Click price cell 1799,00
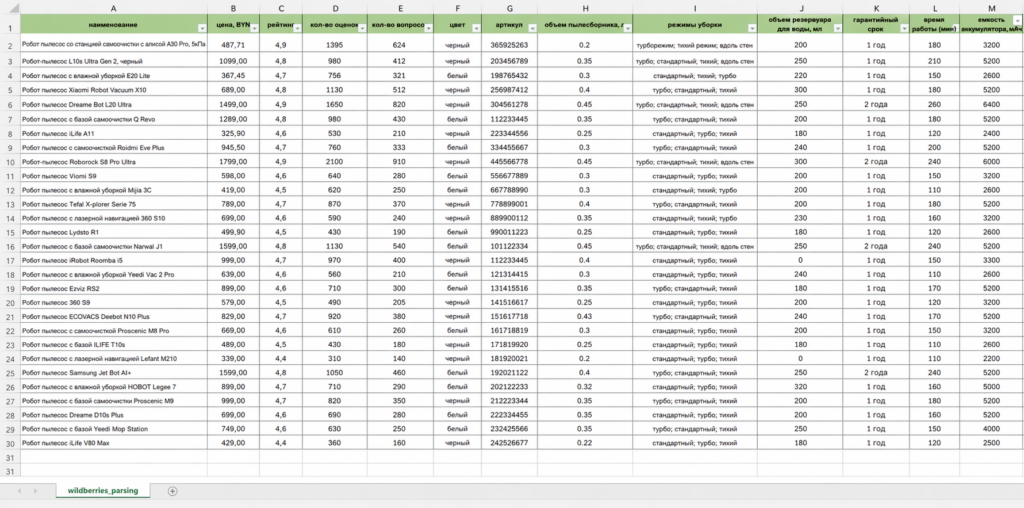1024x508 pixels. [233, 162]
